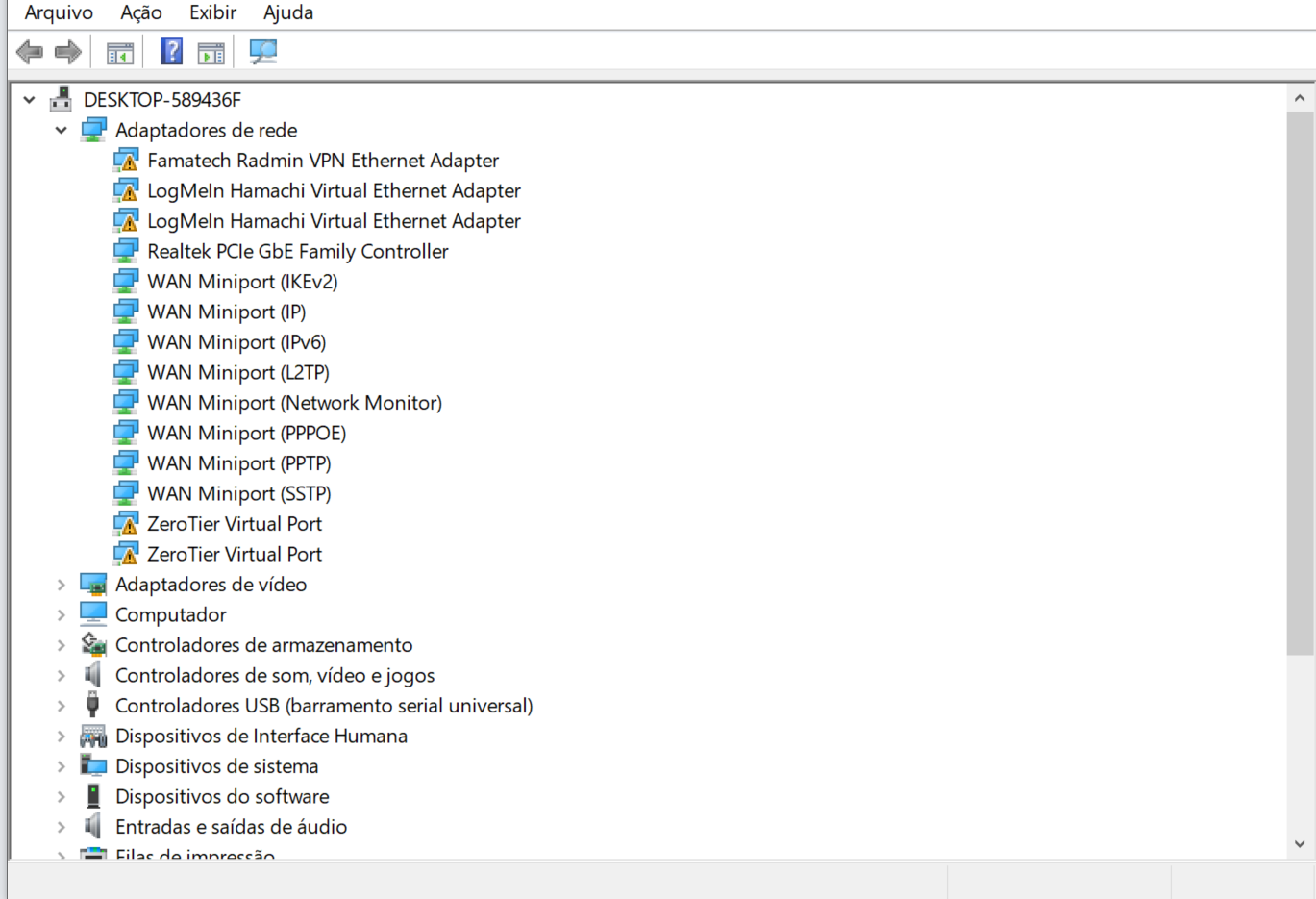The width and height of the screenshot is (1316, 899).
Task: Click the WAN Miniport (IP) icon
Action: [126, 312]
